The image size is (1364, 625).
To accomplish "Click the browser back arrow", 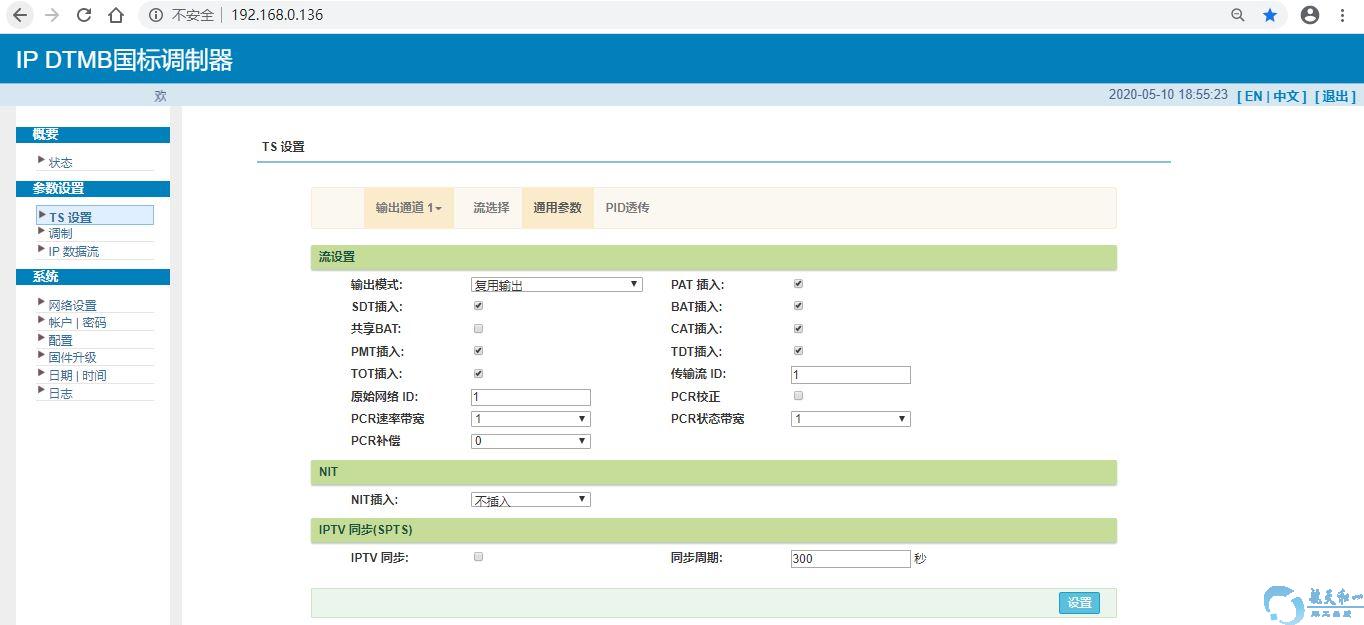I will [x=20, y=15].
